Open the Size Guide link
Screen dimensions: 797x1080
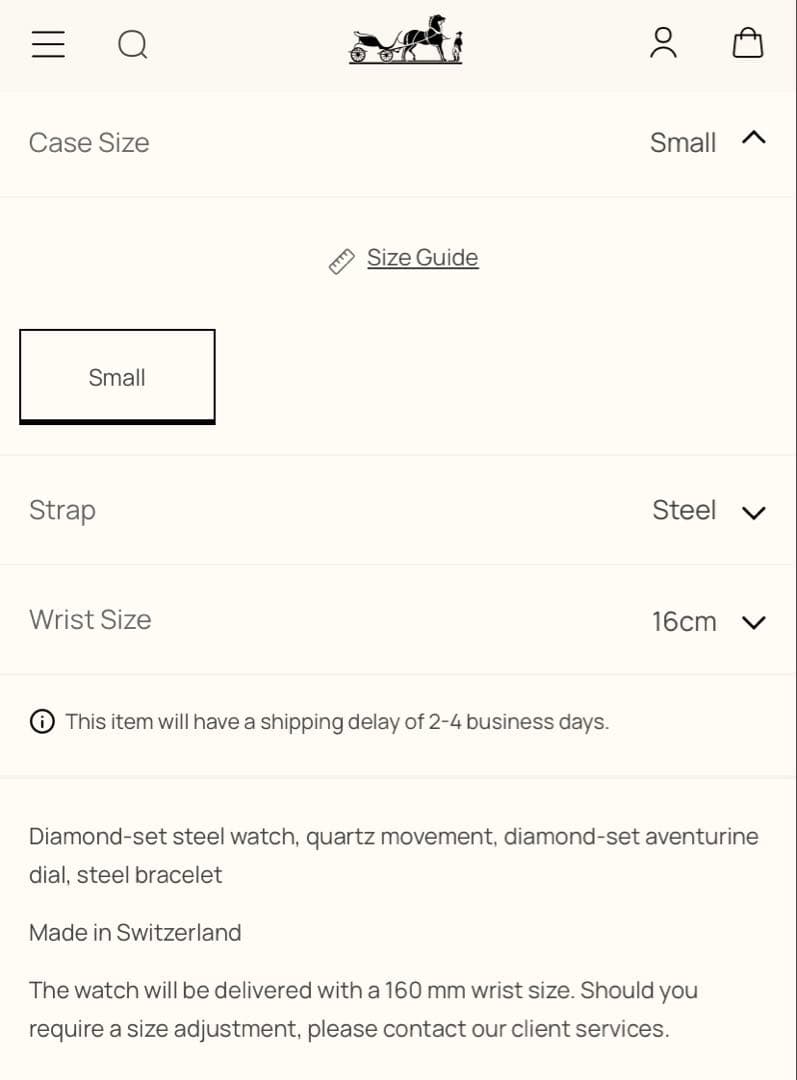(422, 258)
